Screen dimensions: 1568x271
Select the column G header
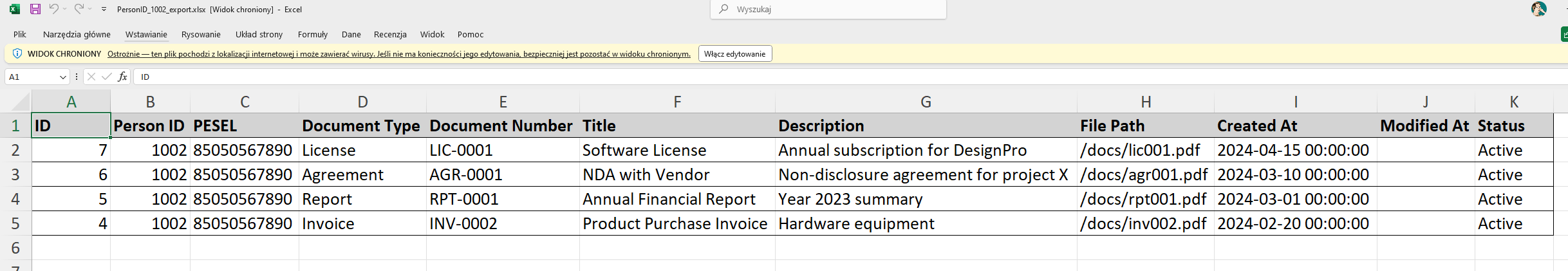click(926, 102)
